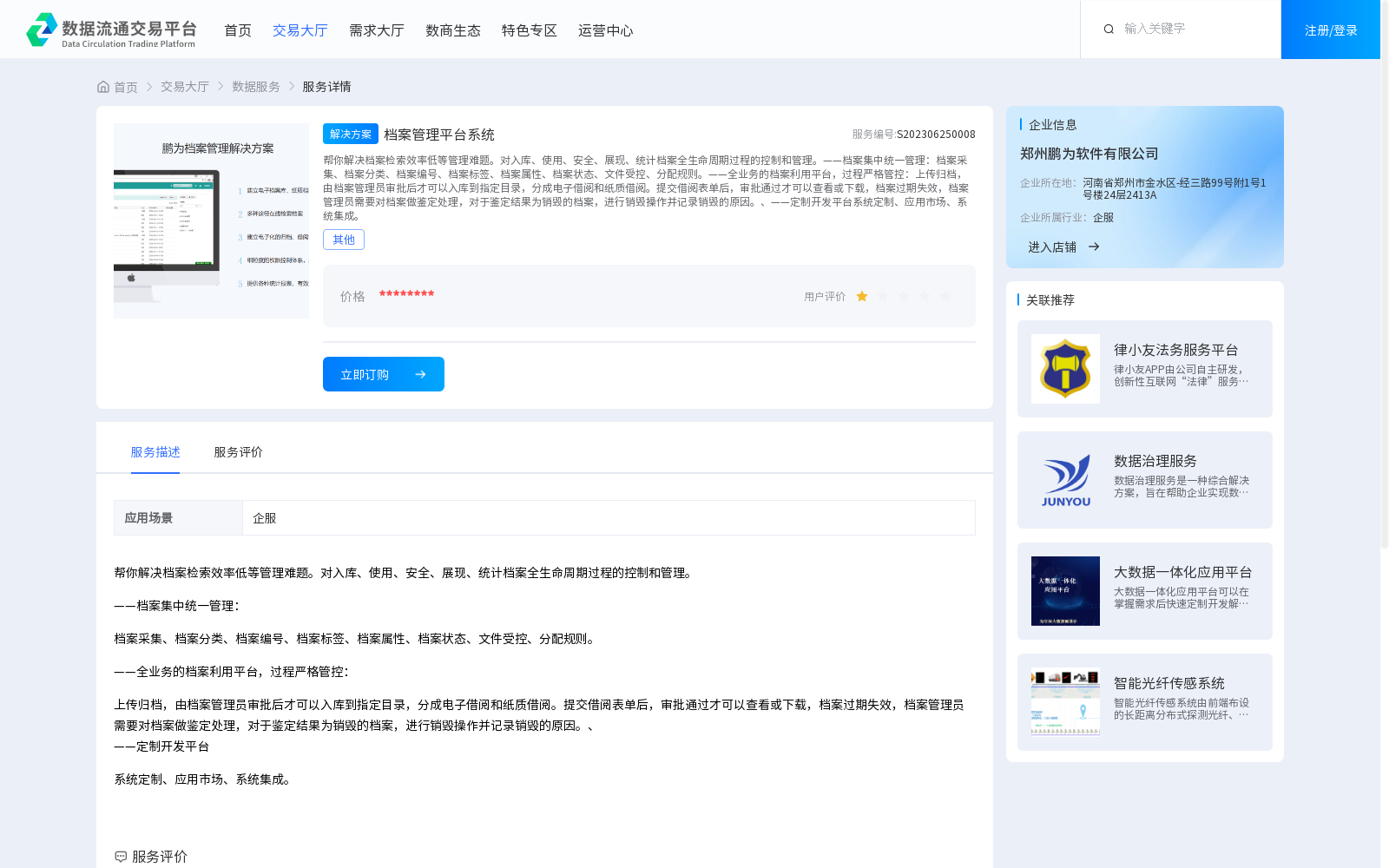The image size is (1389, 868).
Task: Open 智能光纤传感系统 recommendation title
Action: tap(1169, 683)
